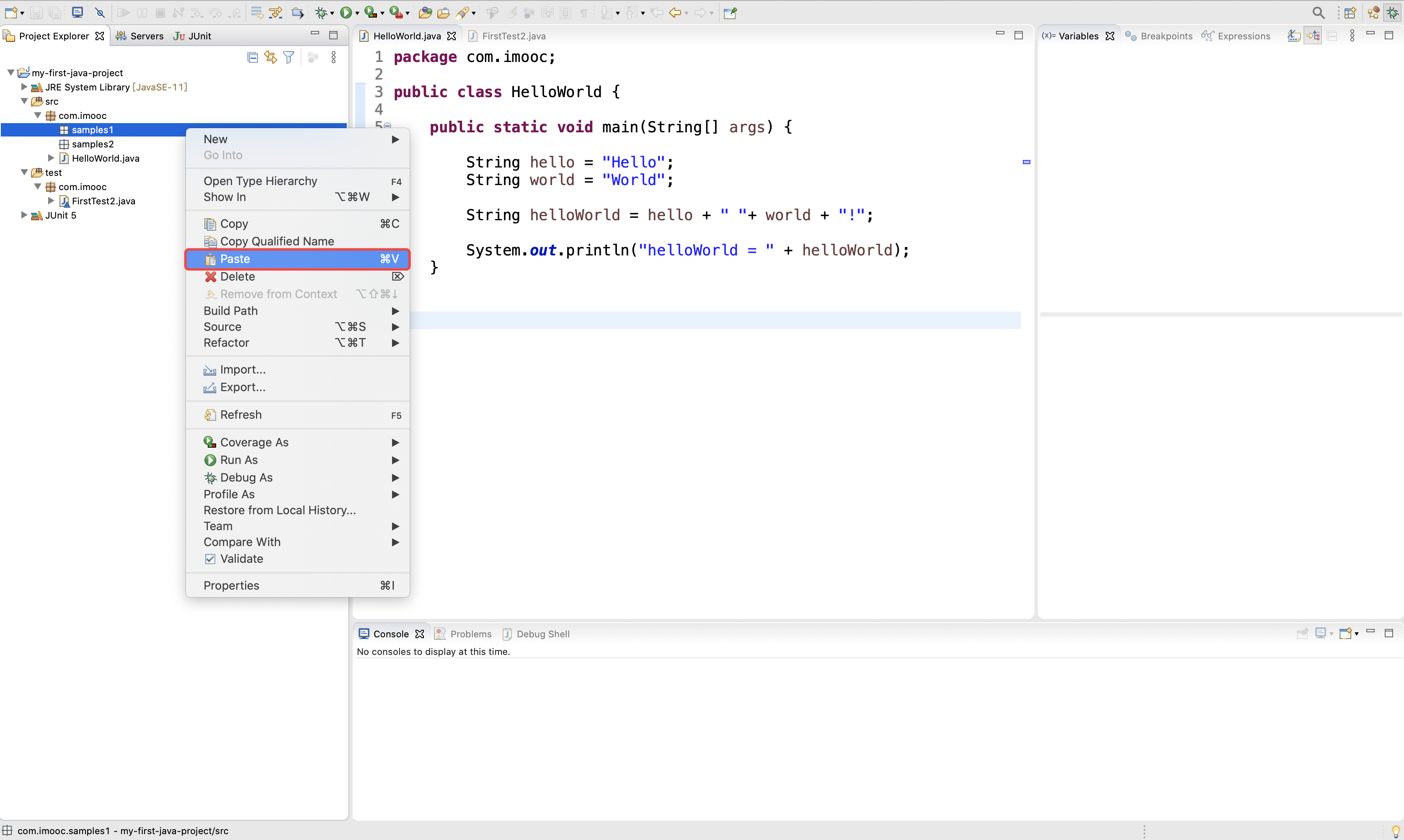
Task: Switch to the JUnit view tab
Action: [x=193, y=36]
